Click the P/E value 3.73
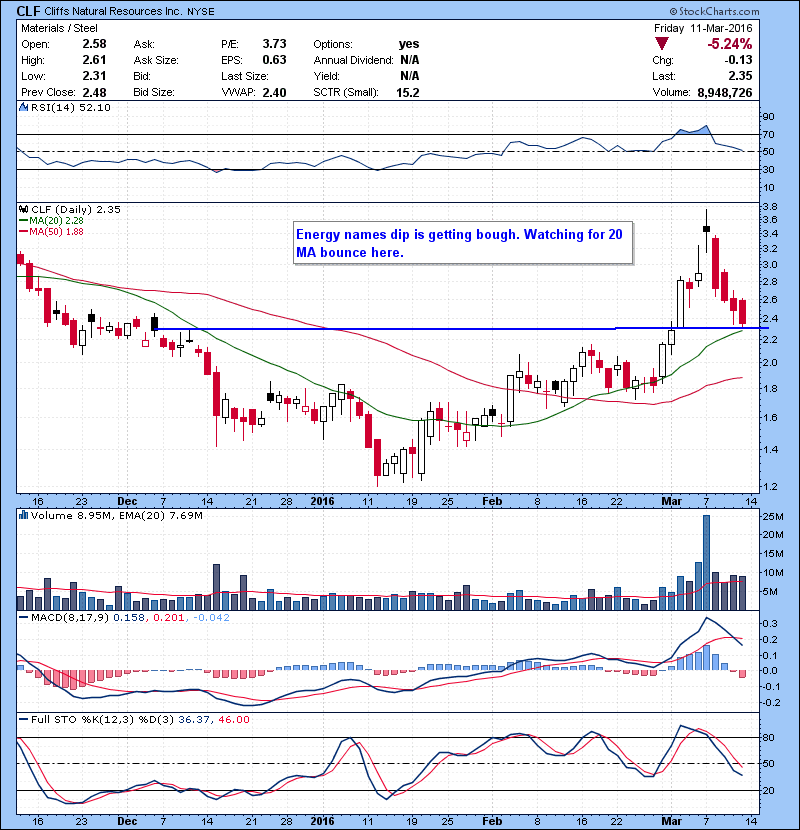Screen dimensions: 800x830 (274, 44)
